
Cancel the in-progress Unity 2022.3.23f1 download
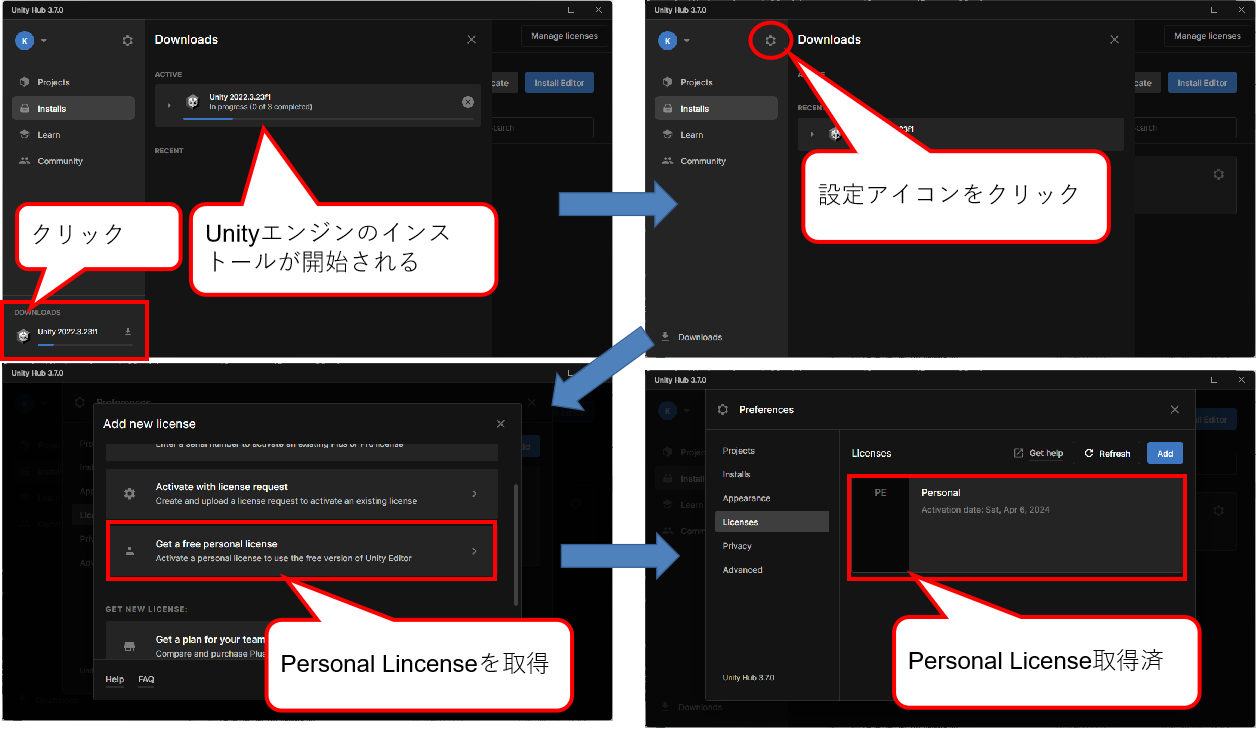tap(468, 102)
